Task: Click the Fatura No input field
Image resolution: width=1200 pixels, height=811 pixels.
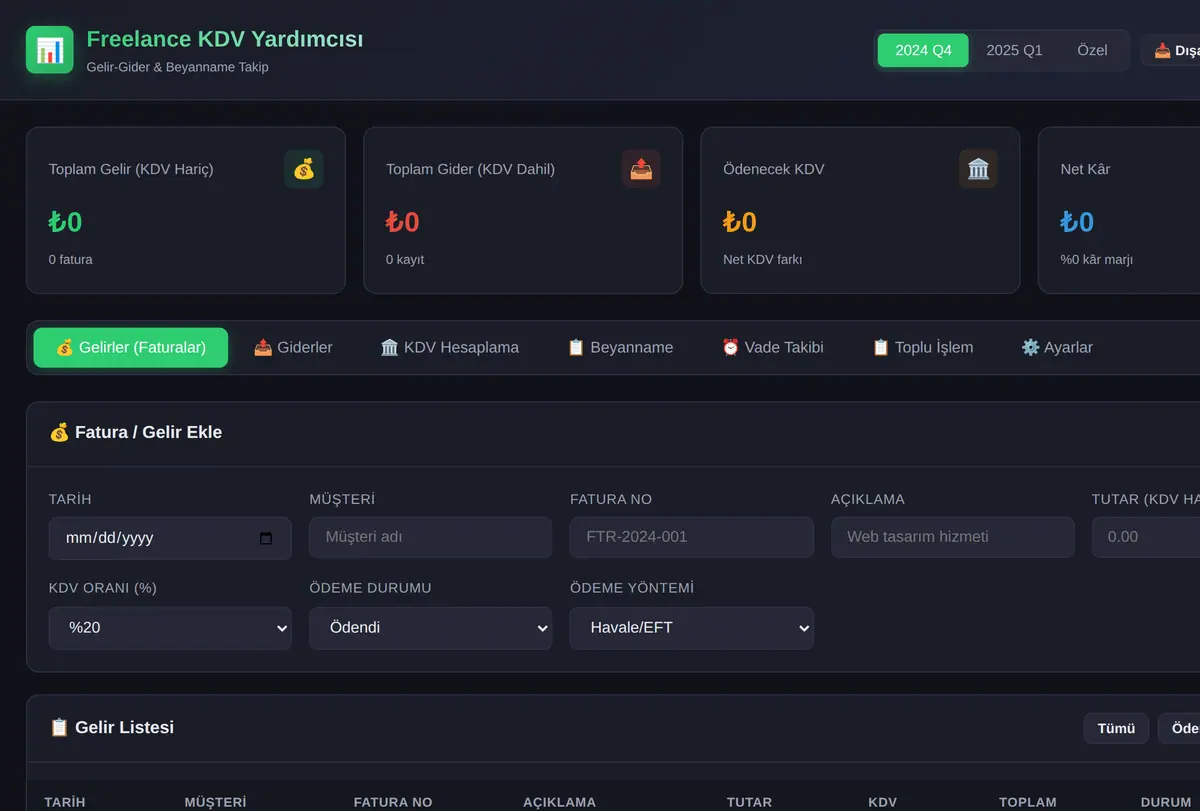Action: pos(692,537)
